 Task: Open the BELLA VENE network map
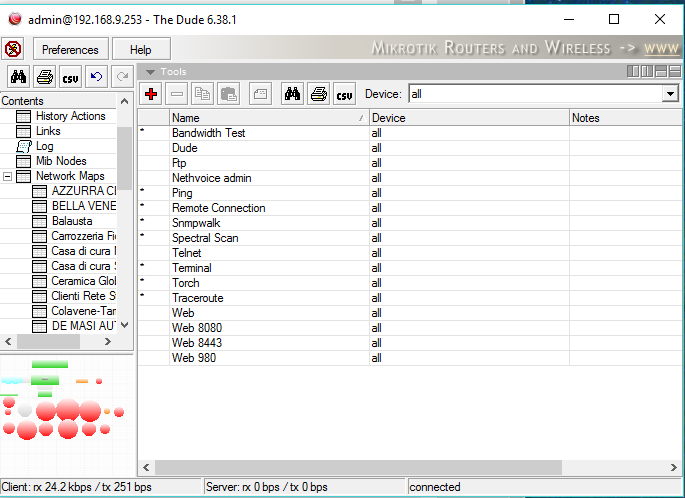click(84, 206)
